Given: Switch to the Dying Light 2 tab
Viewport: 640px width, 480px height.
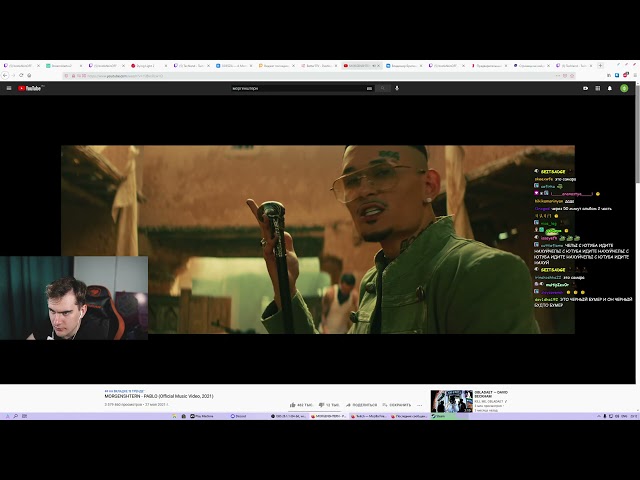Looking at the screenshot, I should (147, 65).
